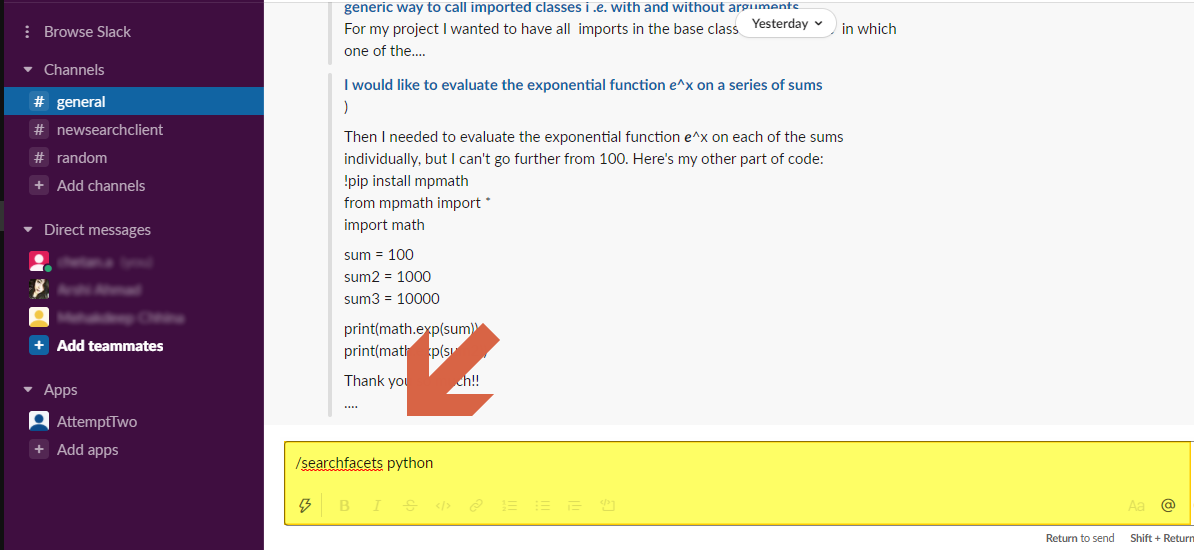Collapse the Channels section
The image size is (1194, 550).
[28, 70]
